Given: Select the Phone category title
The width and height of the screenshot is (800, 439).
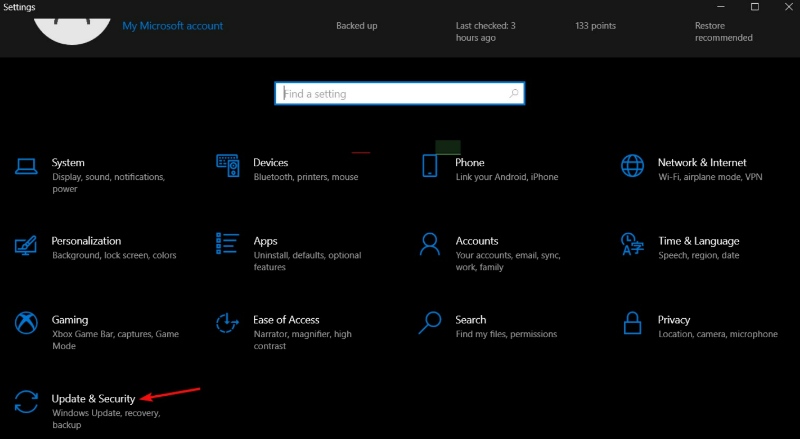Looking at the screenshot, I should [x=469, y=162].
